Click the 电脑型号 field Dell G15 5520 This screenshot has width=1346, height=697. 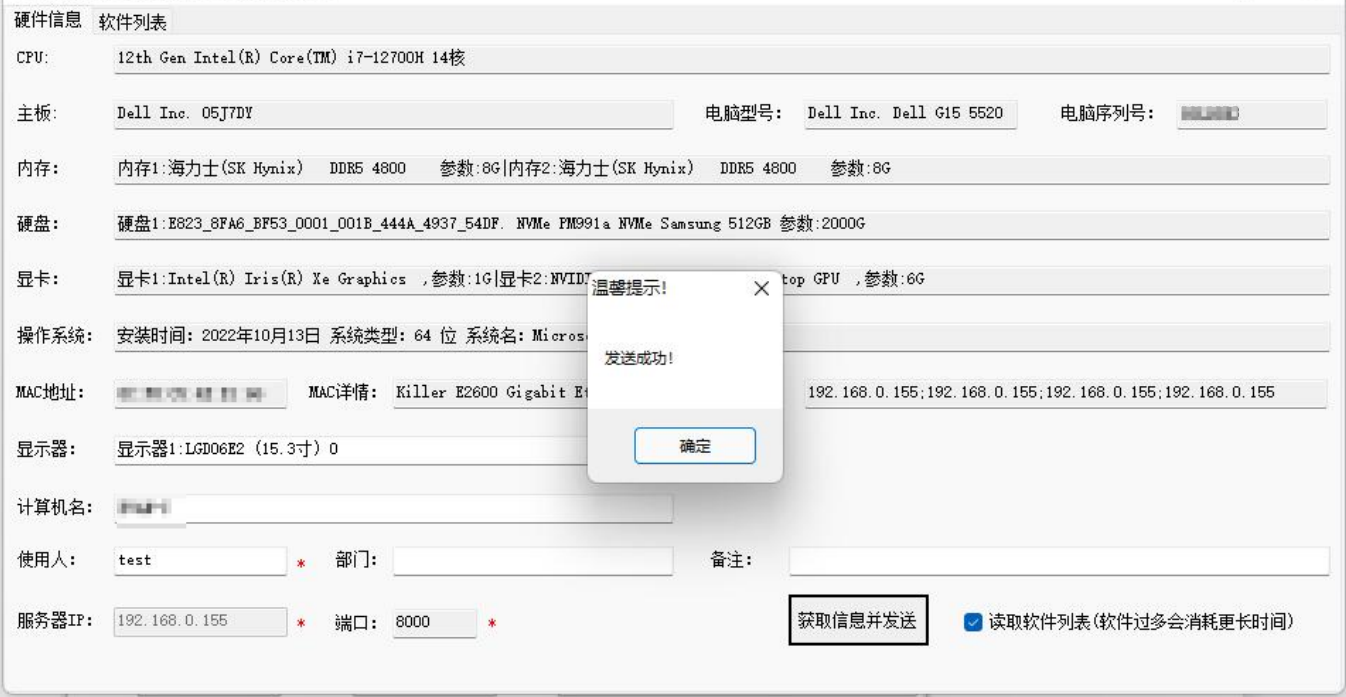[x=909, y=114]
